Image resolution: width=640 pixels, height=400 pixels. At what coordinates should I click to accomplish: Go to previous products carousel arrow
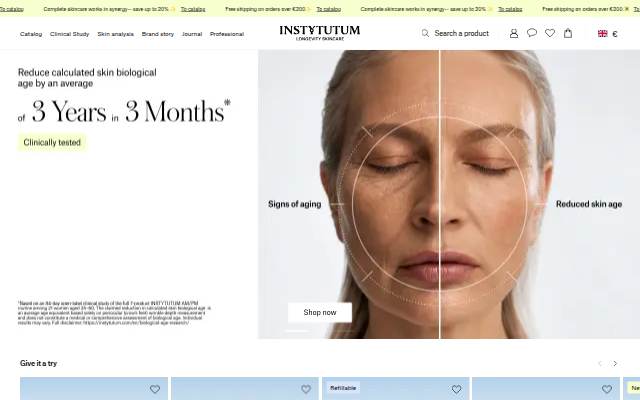(600, 363)
